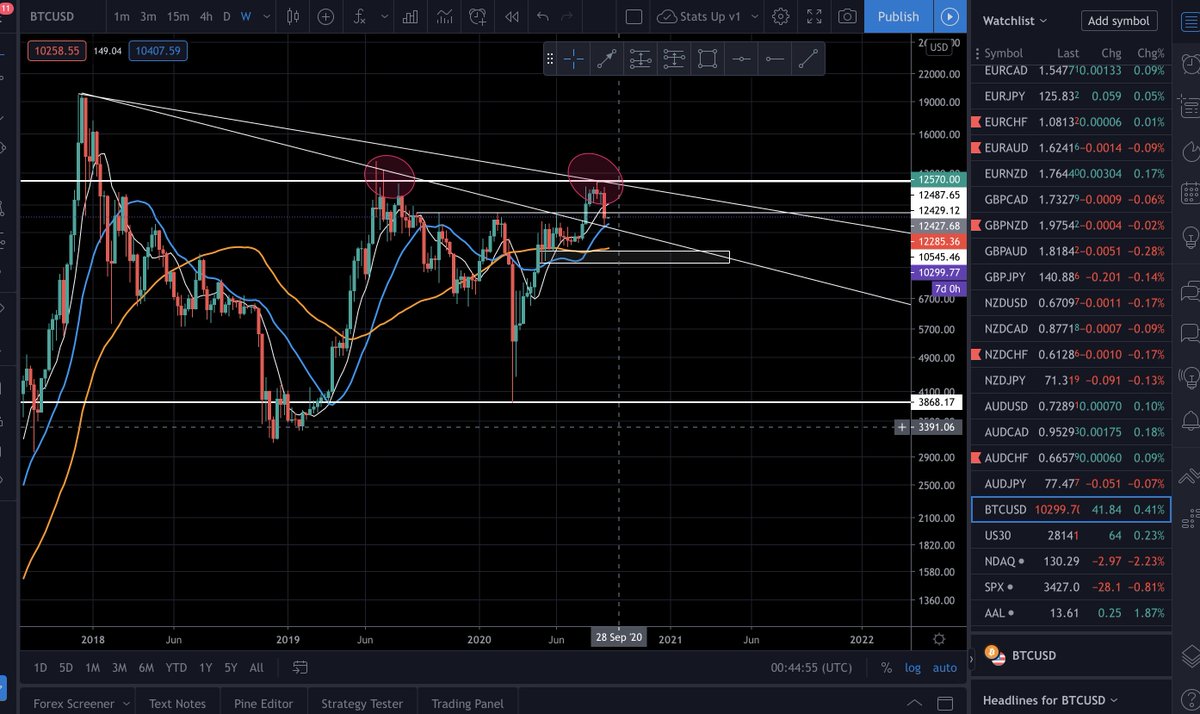Open the ideas lightbulb sidebar icon
This screenshot has height=714, width=1200.
point(1189,237)
